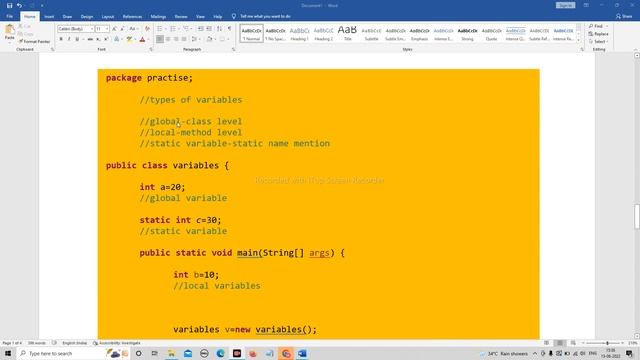Click Accessibility: Investigate in status bar
Screen dimensions: 640x360
point(117,343)
